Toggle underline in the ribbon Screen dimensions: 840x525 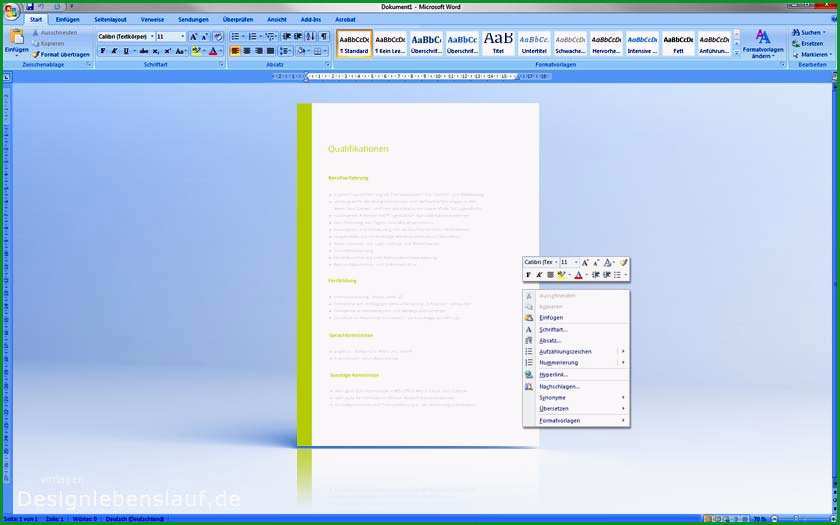[126, 51]
